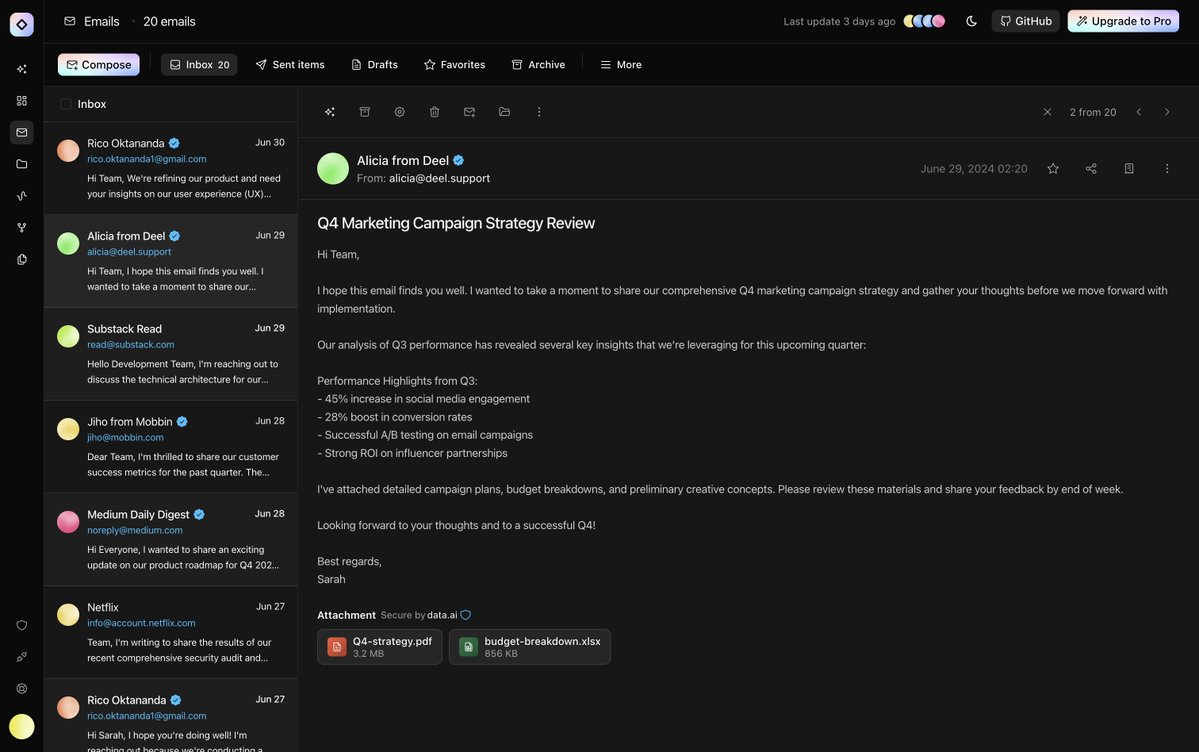1199x752 pixels.
Task: Open the folder icon in left sidebar
Action: (21, 164)
